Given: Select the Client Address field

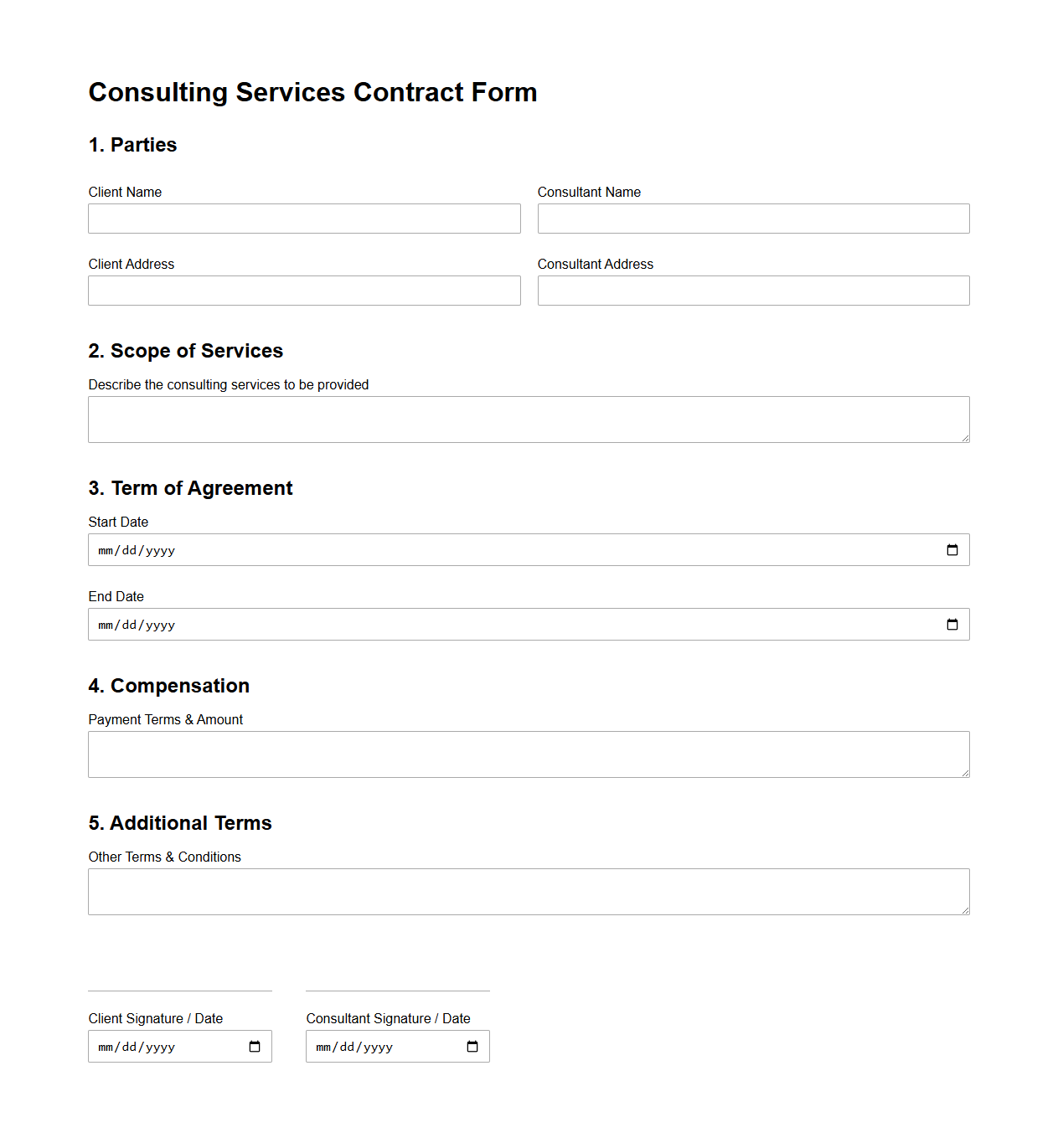Looking at the screenshot, I should tap(304, 291).
